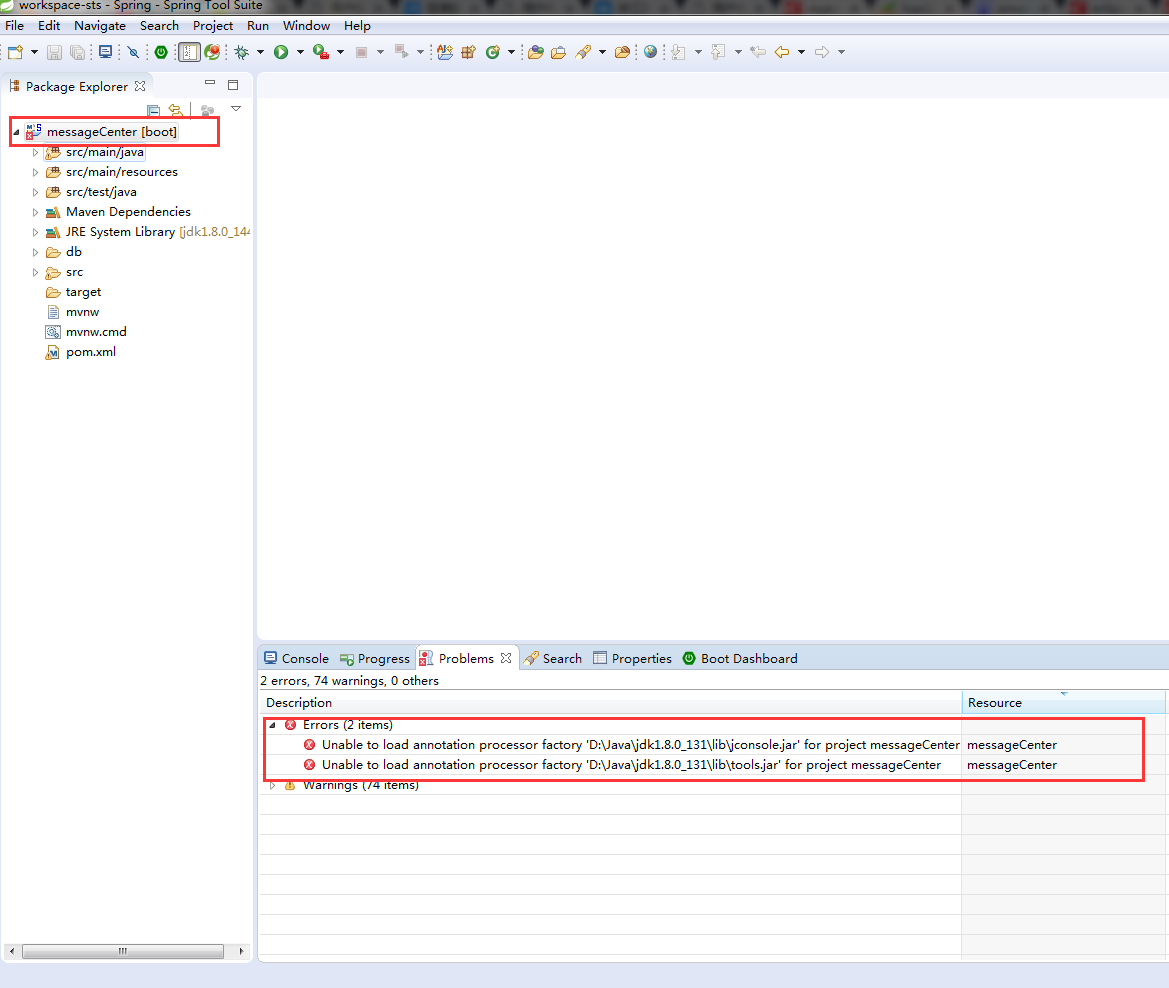The image size is (1169, 988).
Task: Toggle the Mark Occurrences toolbar button
Action: click(189, 52)
